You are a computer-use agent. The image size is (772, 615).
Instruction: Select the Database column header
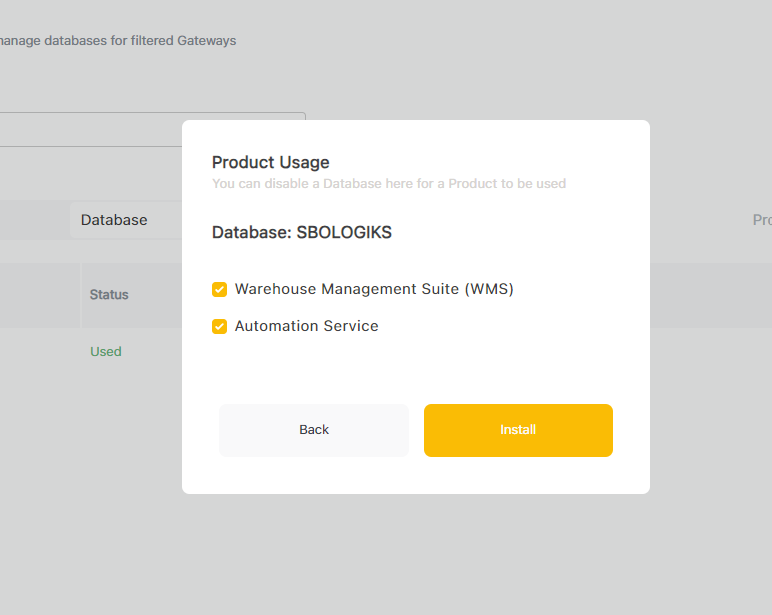coord(114,220)
